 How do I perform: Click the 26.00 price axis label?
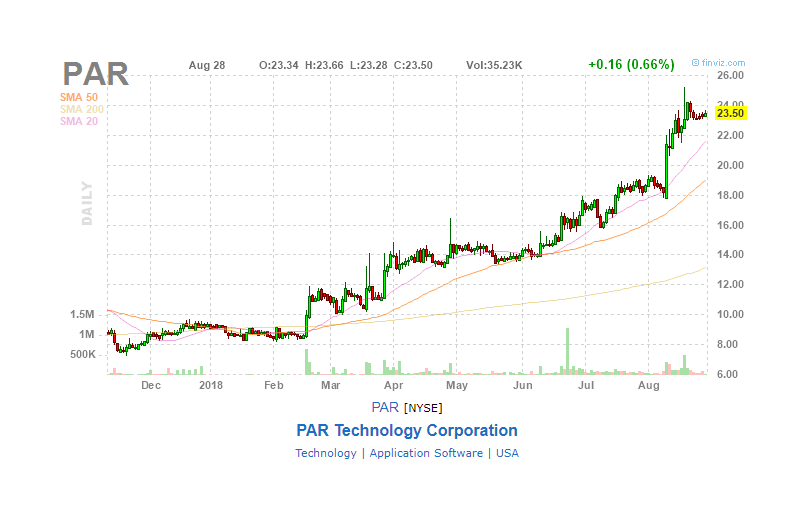point(731,76)
